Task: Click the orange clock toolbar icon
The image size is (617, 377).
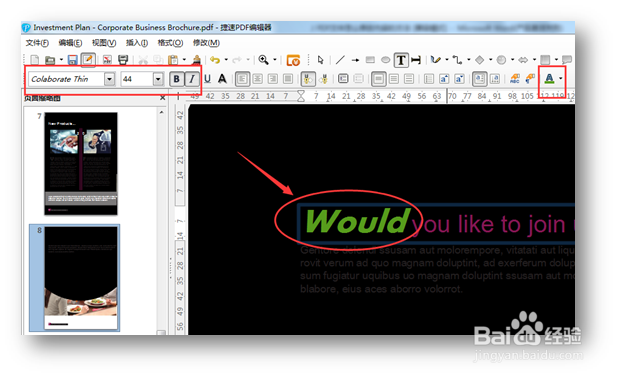Action: click(x=293, y=60)
